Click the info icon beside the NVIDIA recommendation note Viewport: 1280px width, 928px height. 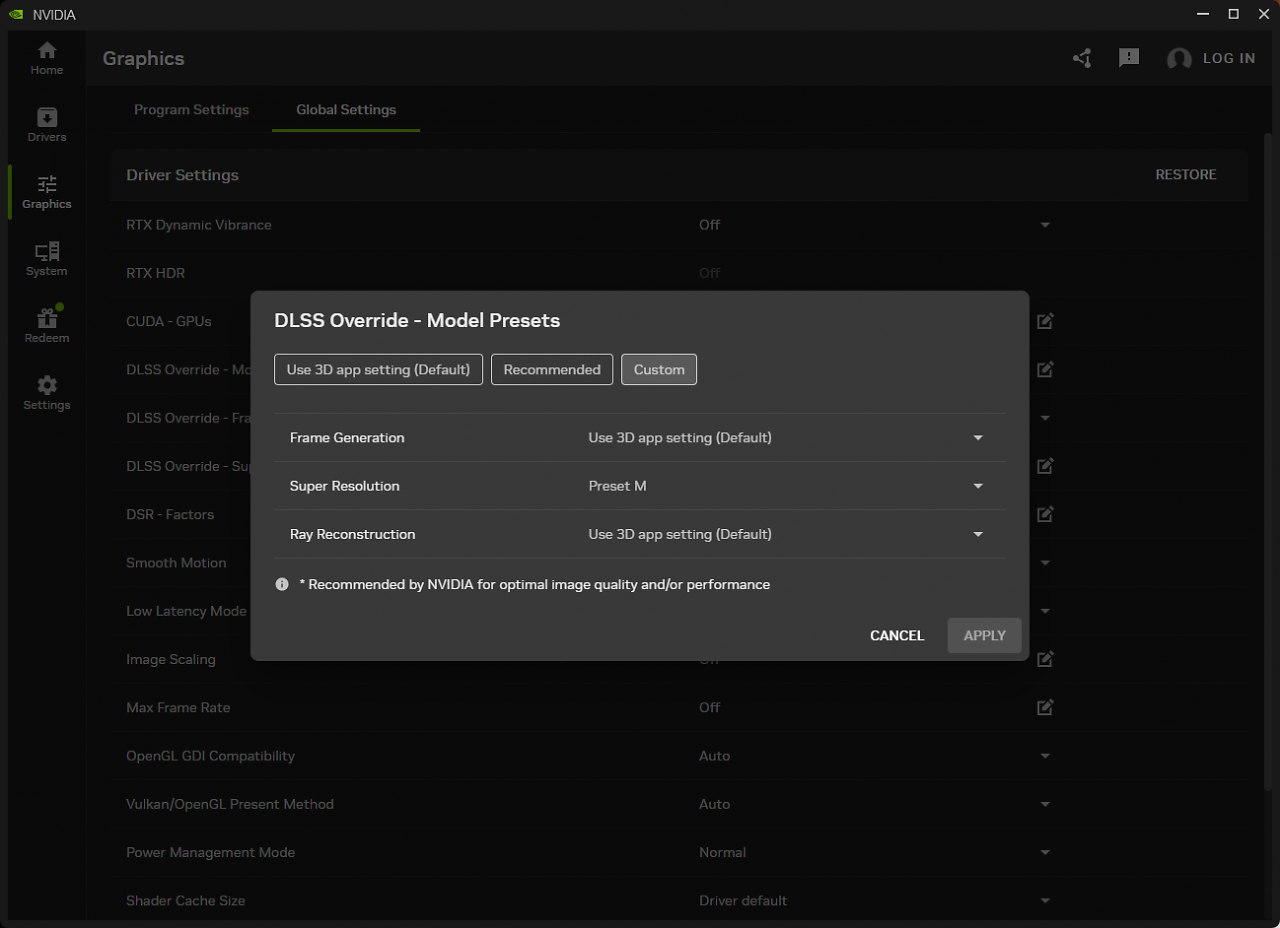[282, 584]
